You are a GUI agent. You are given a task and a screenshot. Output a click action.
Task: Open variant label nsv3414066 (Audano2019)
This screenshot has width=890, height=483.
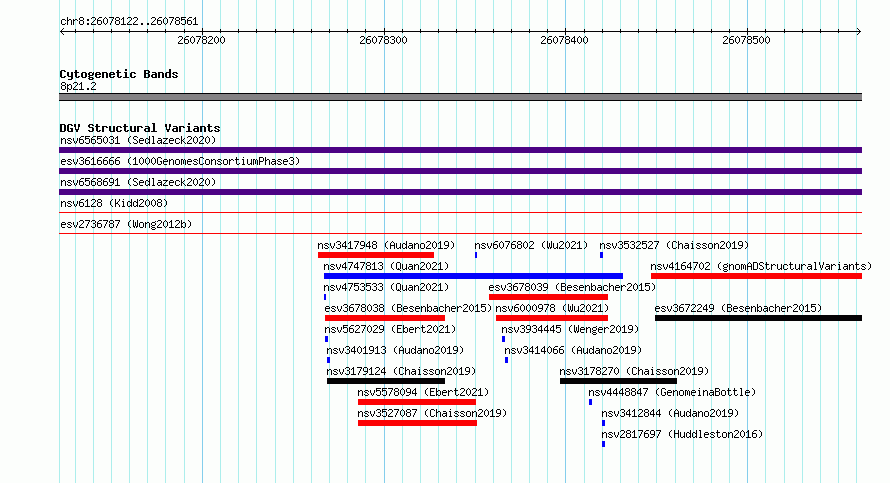[573, 350]
